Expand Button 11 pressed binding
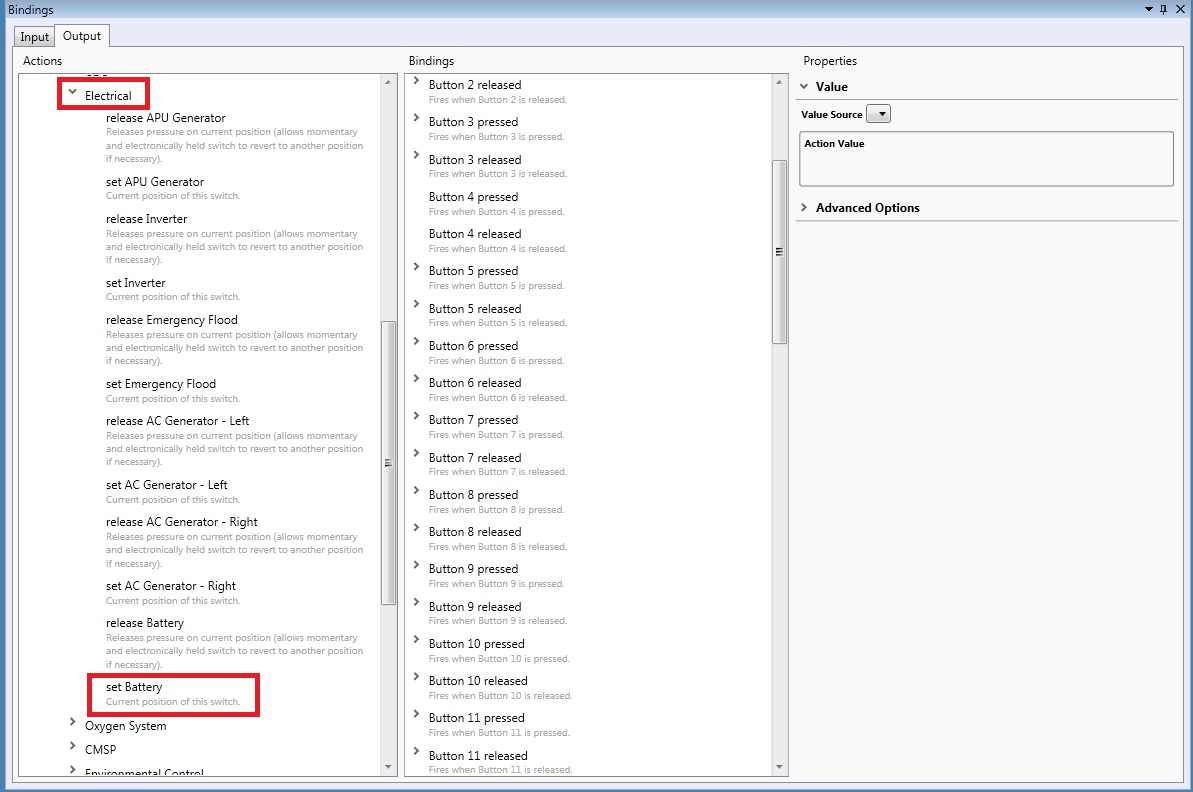The height and width of the screenshot is (792, 1193). click(416, 714)
